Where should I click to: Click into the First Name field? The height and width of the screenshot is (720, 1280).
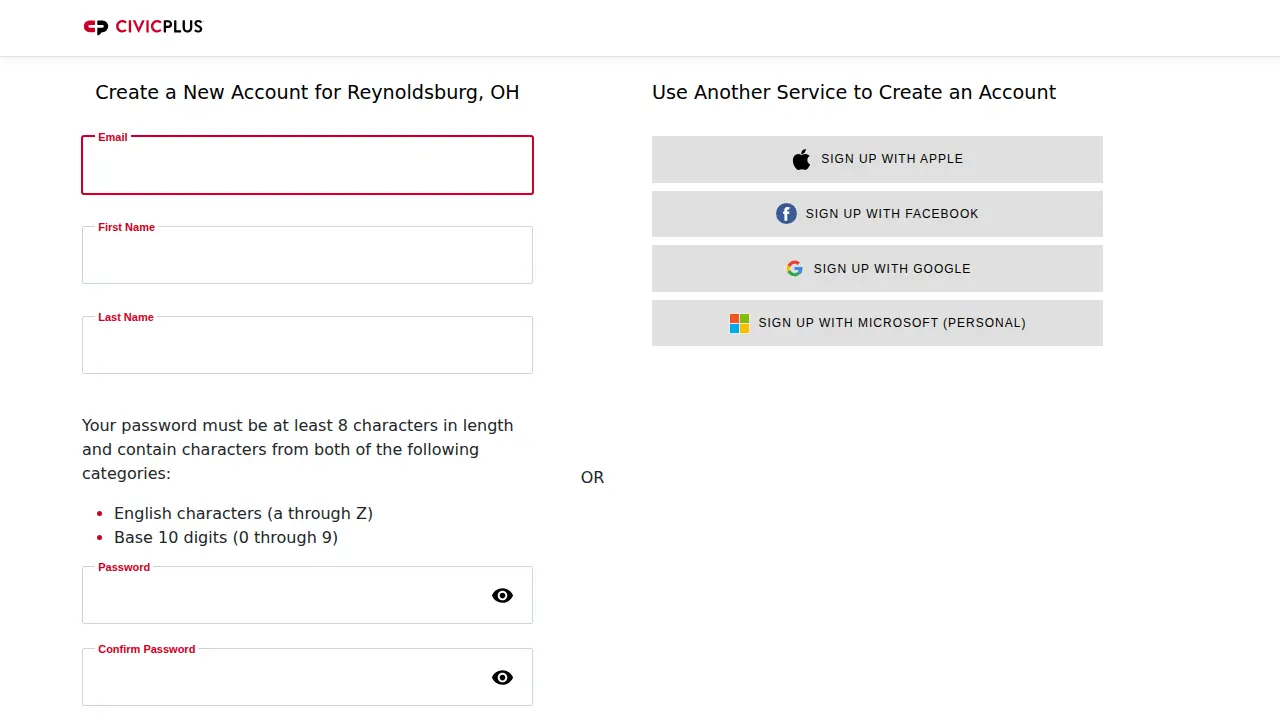coord(307,255)
